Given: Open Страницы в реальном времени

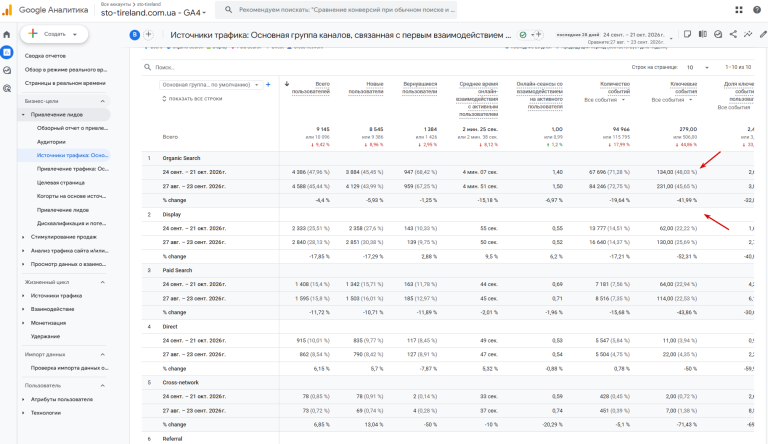Looking at the screenshot, I should coord(65,83).
